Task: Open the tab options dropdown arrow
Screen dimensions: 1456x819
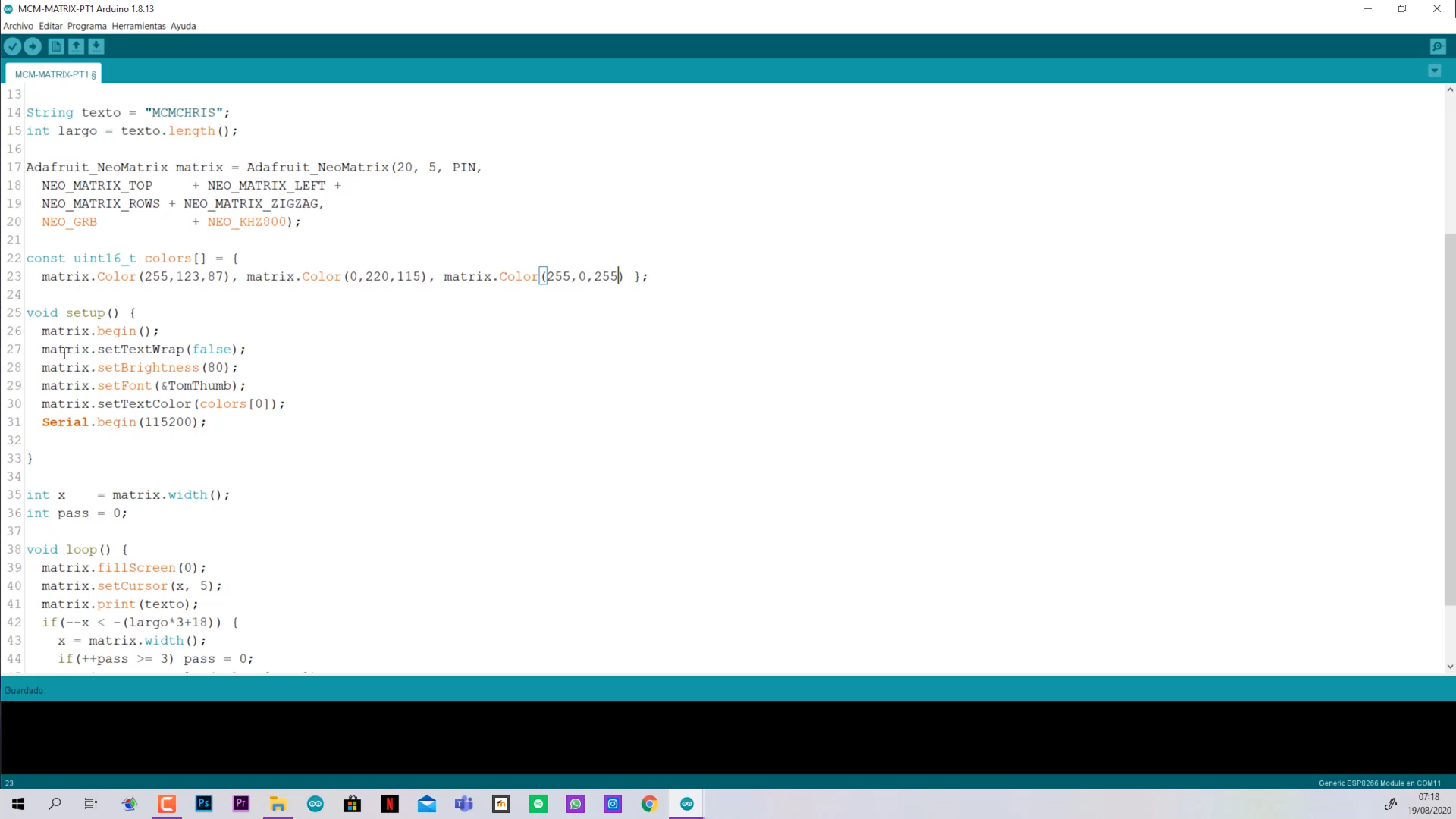Action: click(1434, 71)
